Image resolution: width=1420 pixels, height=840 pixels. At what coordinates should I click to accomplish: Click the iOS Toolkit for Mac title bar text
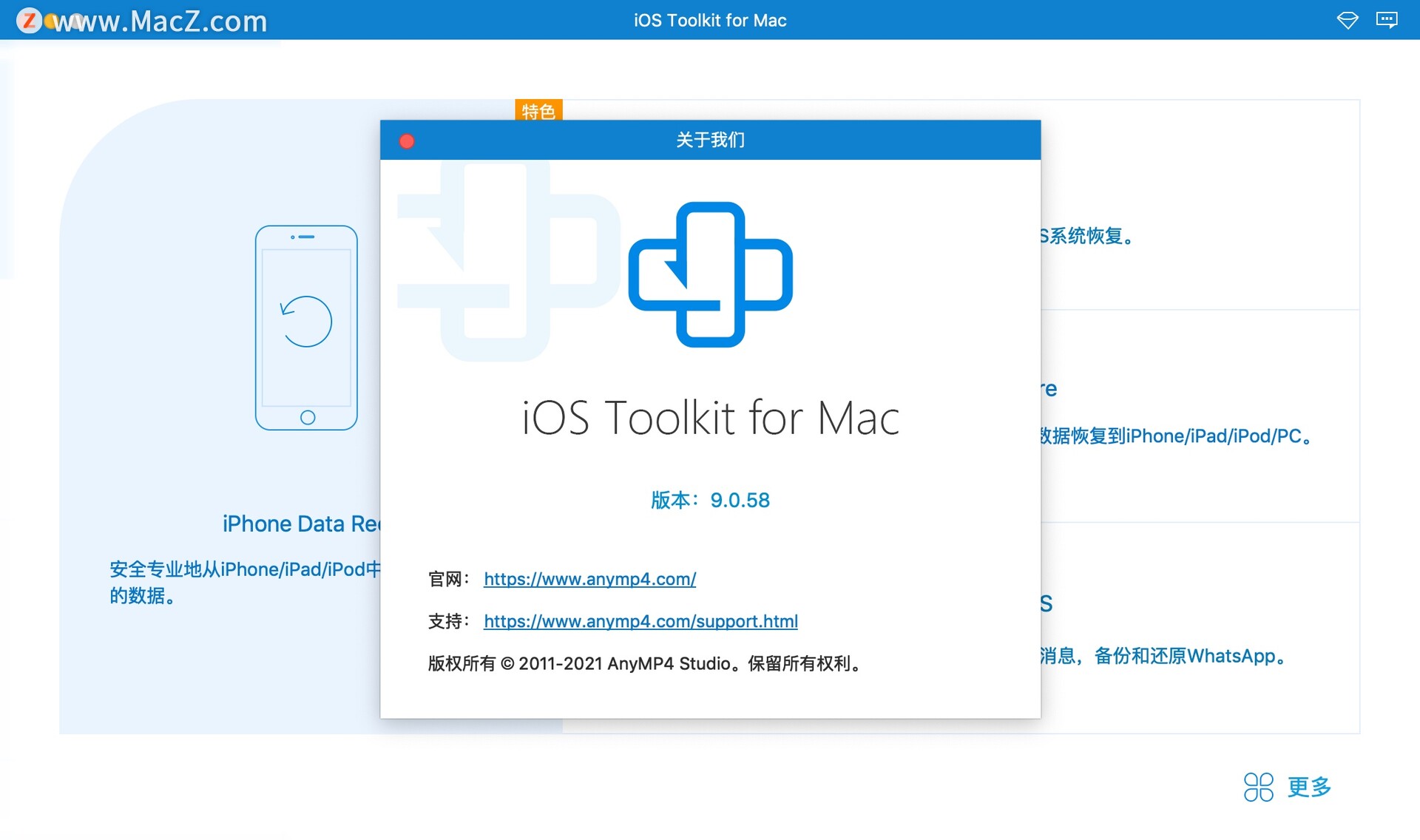(x=709, y=21)
